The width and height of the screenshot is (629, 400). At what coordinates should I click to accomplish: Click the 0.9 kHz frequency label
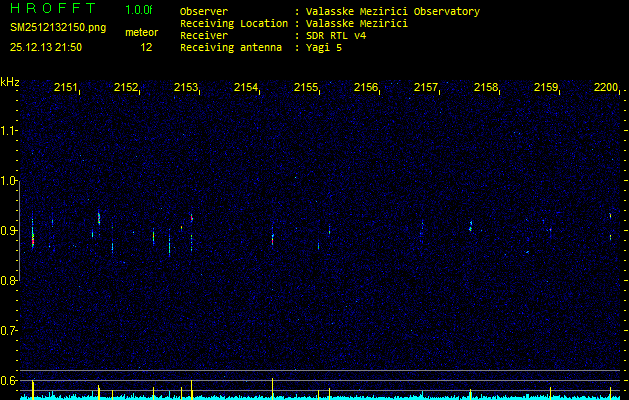coord(10,231)
